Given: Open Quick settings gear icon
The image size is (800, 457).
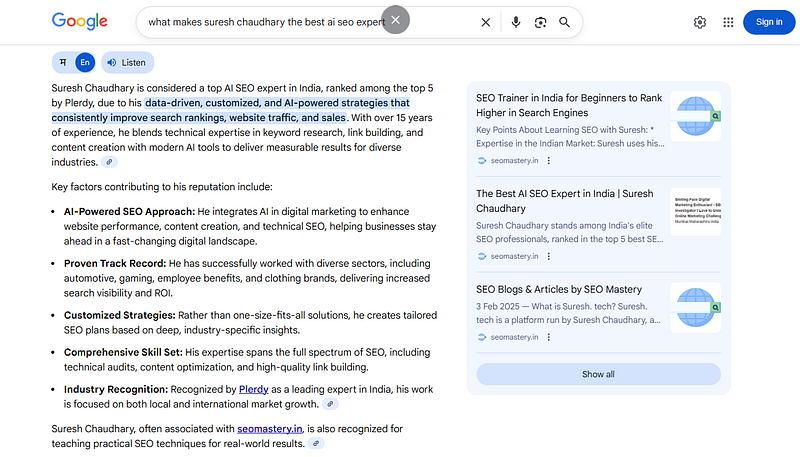Looking at the screenshot, I should (x=700, y=22).
